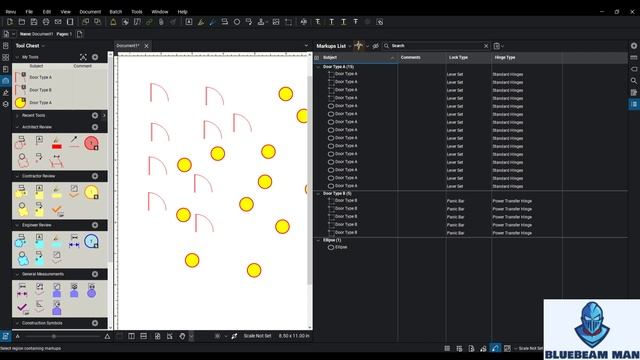Screen dimensions: 640x360
Task: Select Architect Review arrow tool
Action: pos(74,141)
